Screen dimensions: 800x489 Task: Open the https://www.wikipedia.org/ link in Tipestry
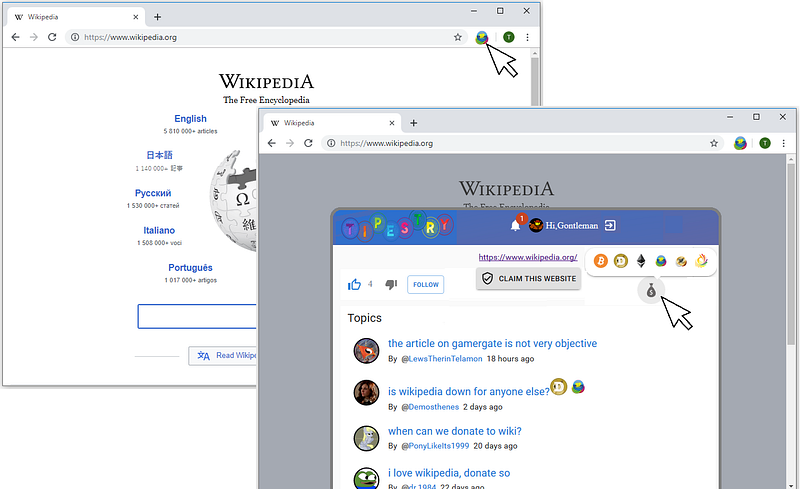click(x=528, y=257)
